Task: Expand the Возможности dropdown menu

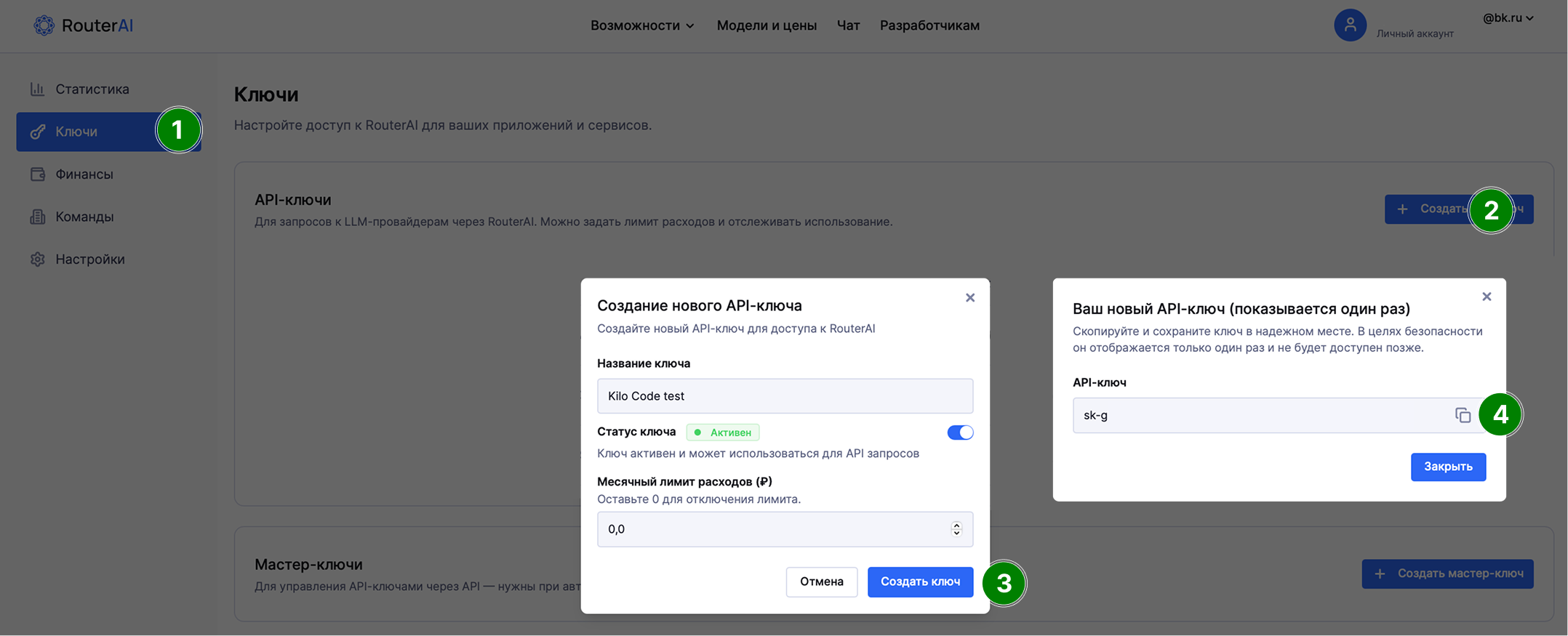Action: (642, 25)
